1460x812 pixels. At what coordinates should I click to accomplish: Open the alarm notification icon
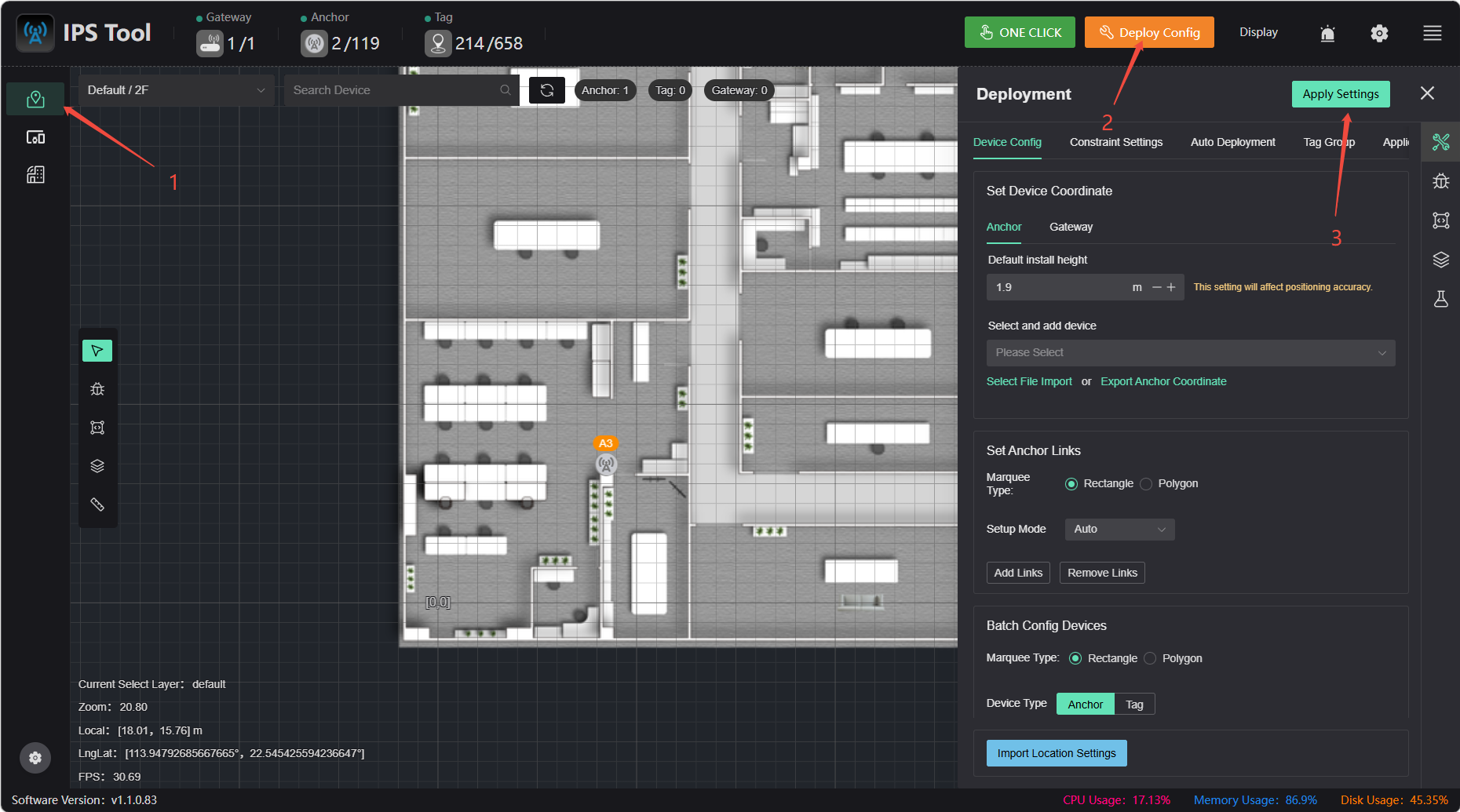tap(1327, 33)
